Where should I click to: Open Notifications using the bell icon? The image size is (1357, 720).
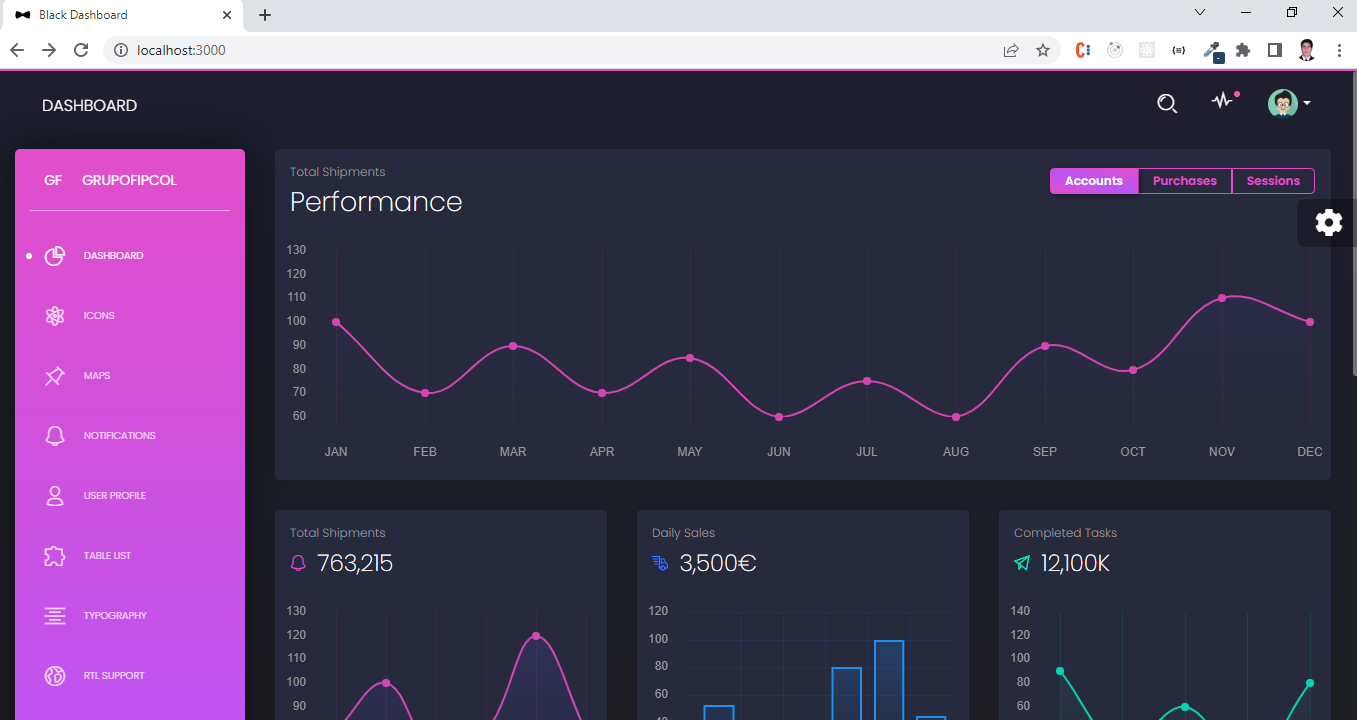point(54,435)
